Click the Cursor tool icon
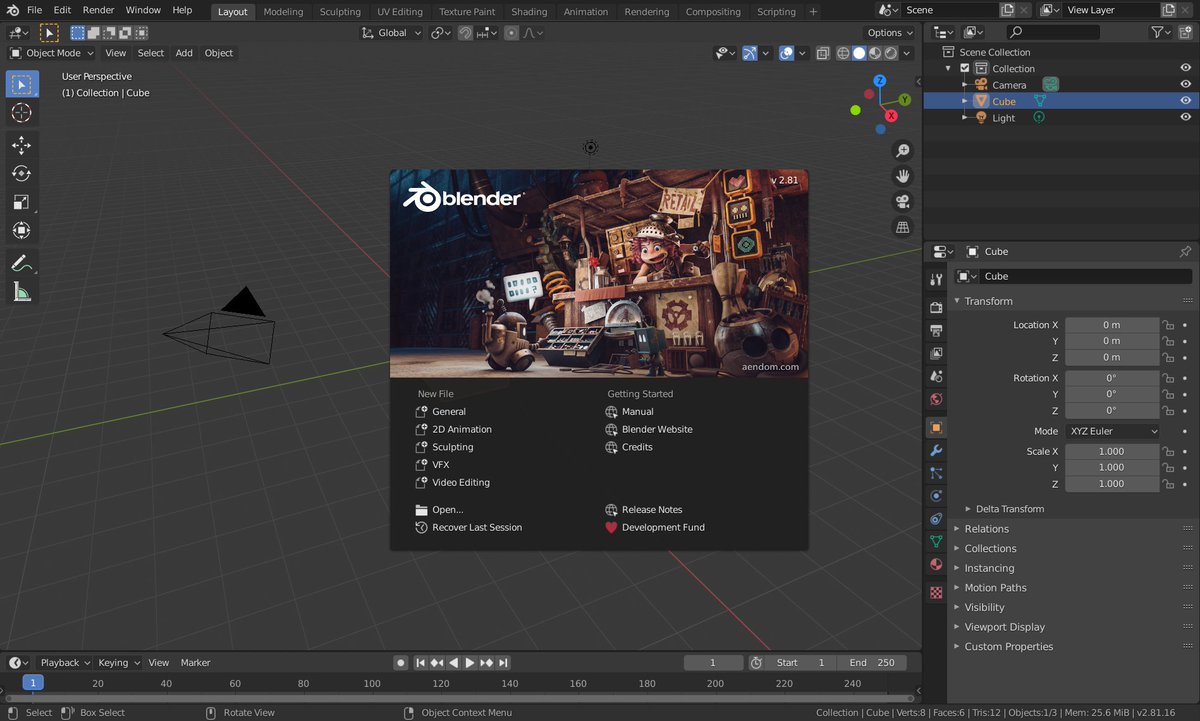Viewport: 1200px width, 721px height. point(21,113)
